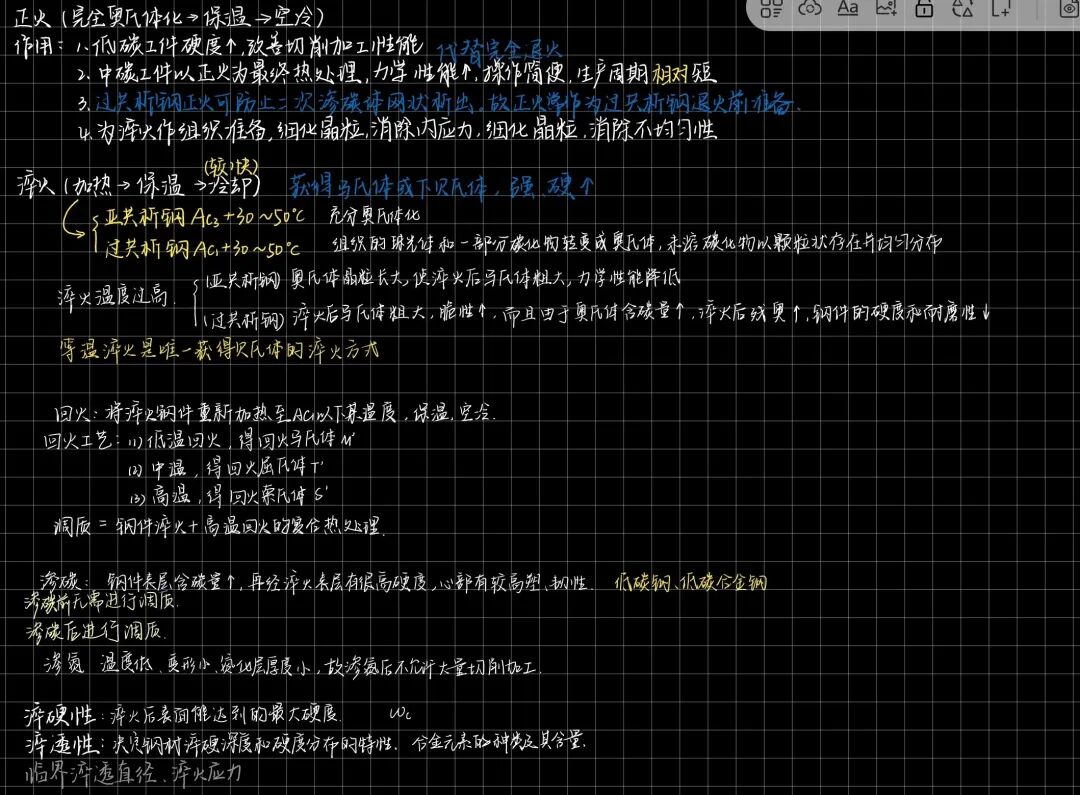Click the note '充分奥氏体化'
This screenshot has width=1080, height=795.
coord(375,216)
